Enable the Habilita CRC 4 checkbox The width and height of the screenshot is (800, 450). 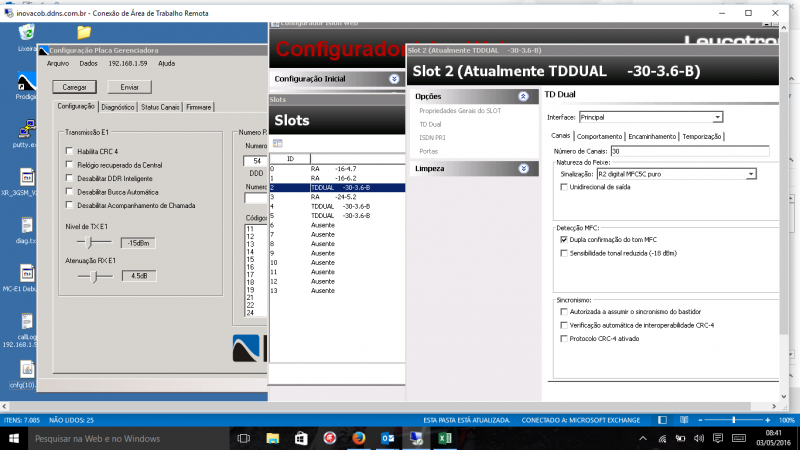coord(69,151)
